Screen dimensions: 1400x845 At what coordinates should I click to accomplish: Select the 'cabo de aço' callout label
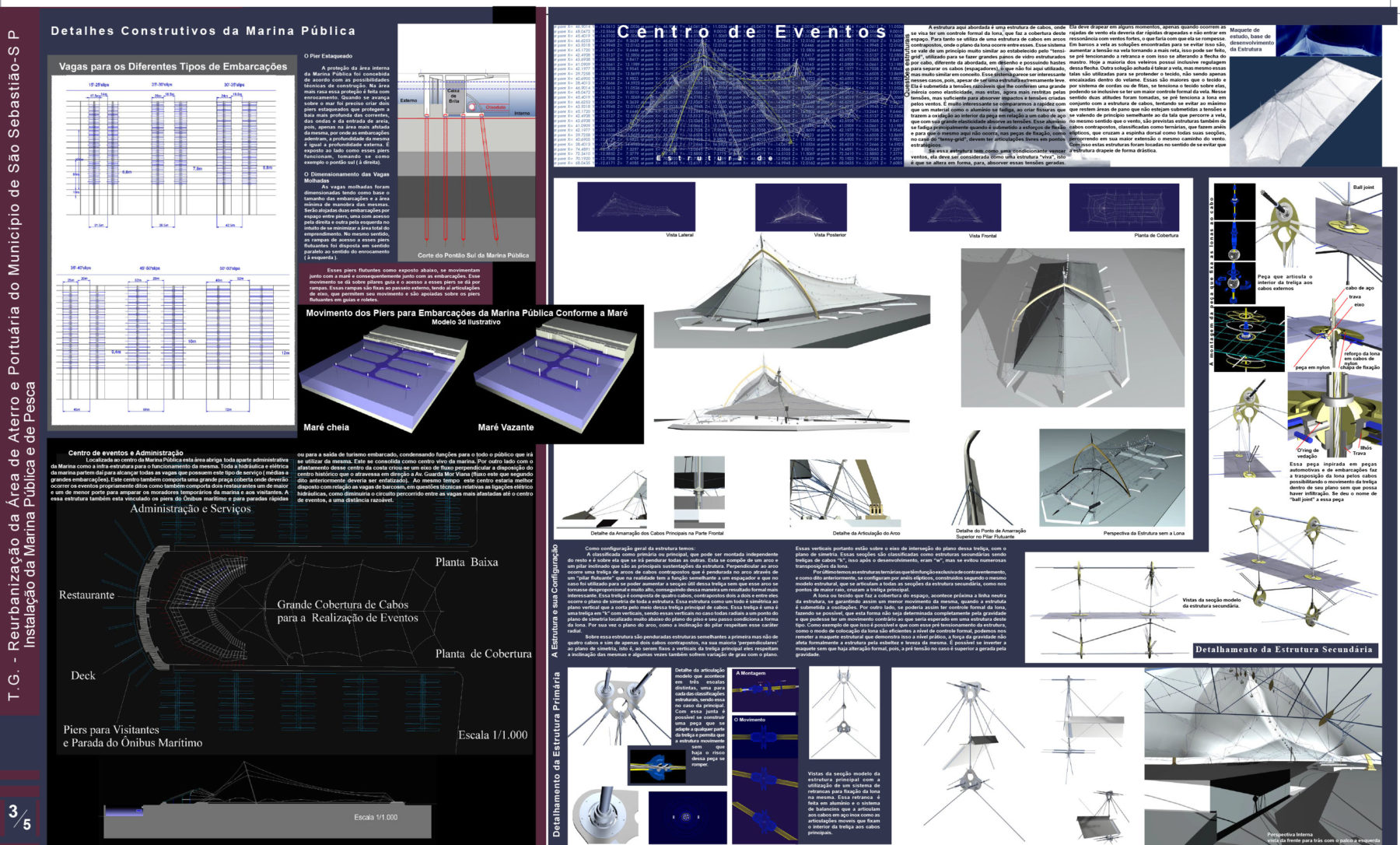pyautogui.click(x=1360, y=289)
